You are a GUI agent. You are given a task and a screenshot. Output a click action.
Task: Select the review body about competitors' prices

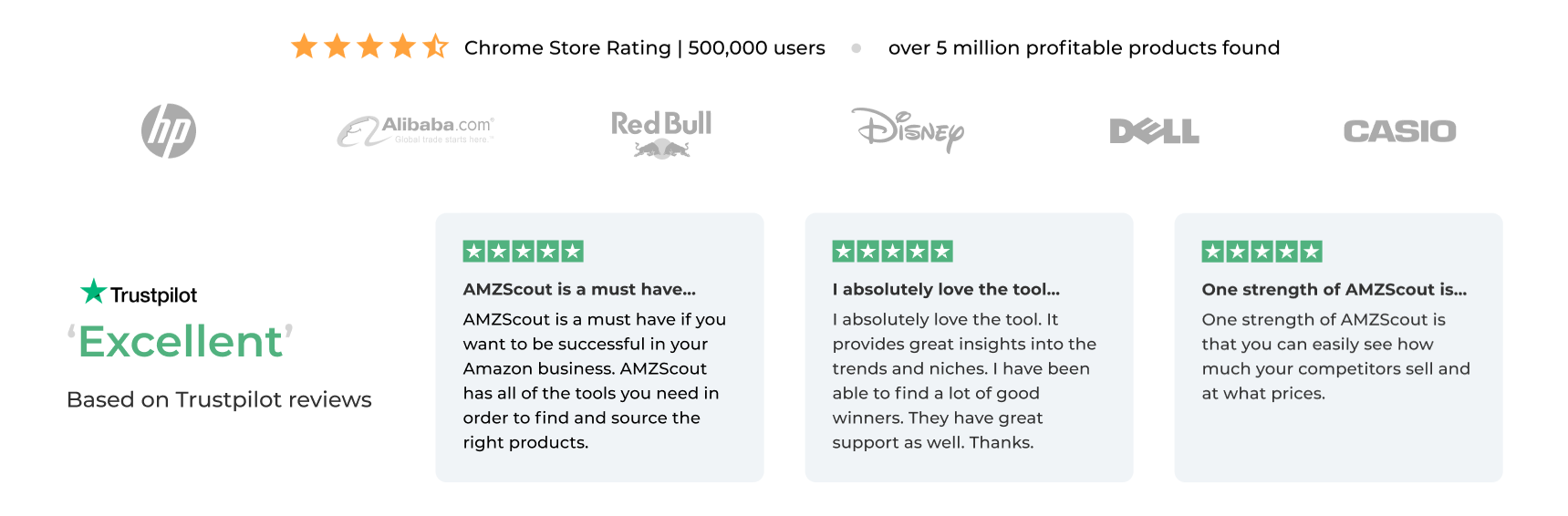(x=1335, y=356)
